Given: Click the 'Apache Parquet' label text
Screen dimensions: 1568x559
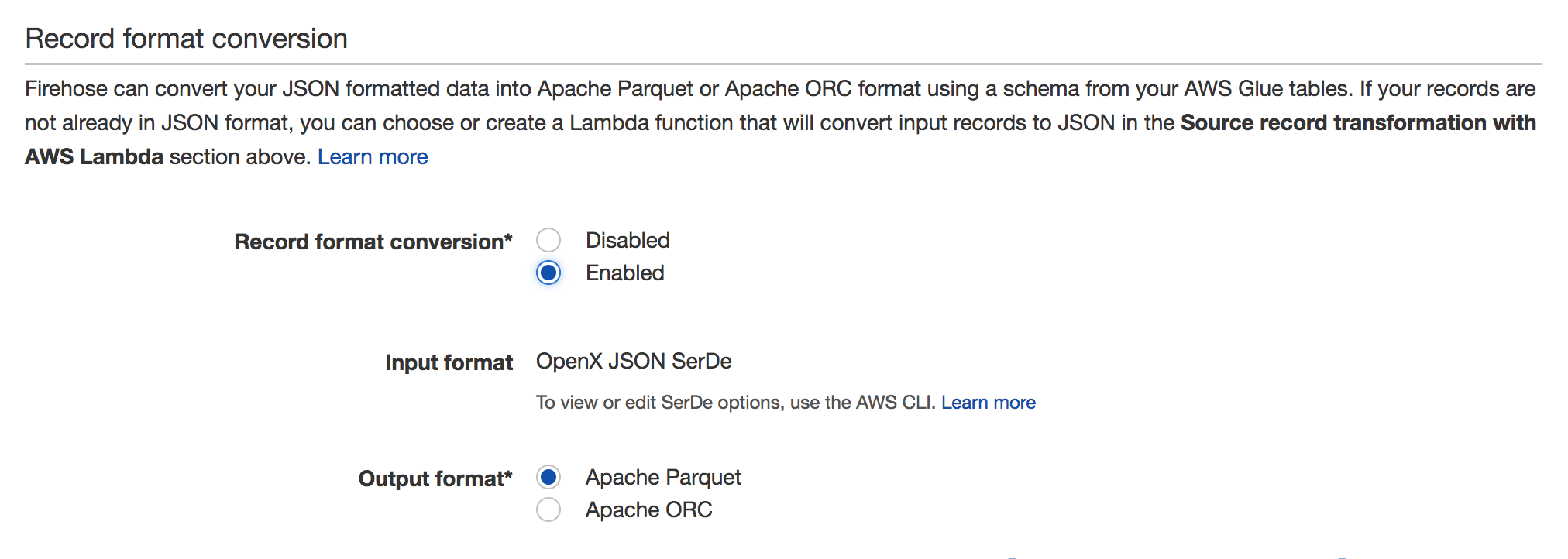Looking at the screenshot, I should (663, 477).
